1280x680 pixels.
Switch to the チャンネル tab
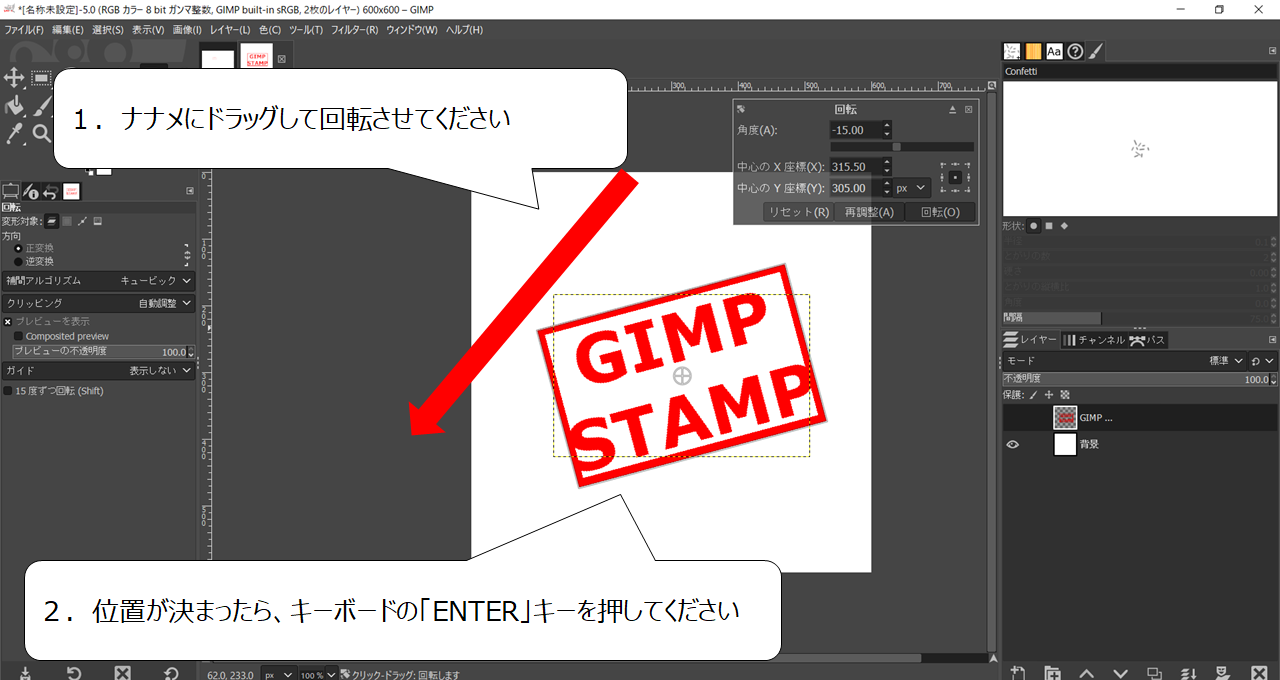pos(1094,340)
